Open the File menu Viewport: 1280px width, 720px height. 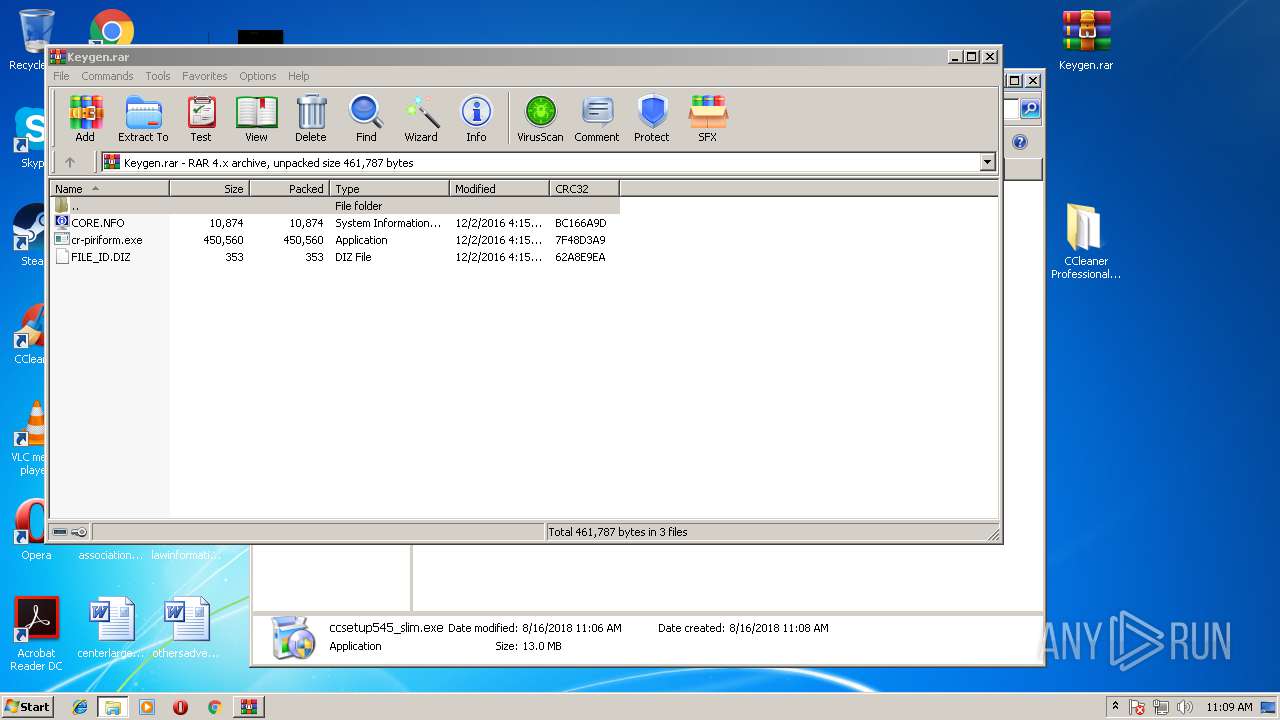click(61, 76)
